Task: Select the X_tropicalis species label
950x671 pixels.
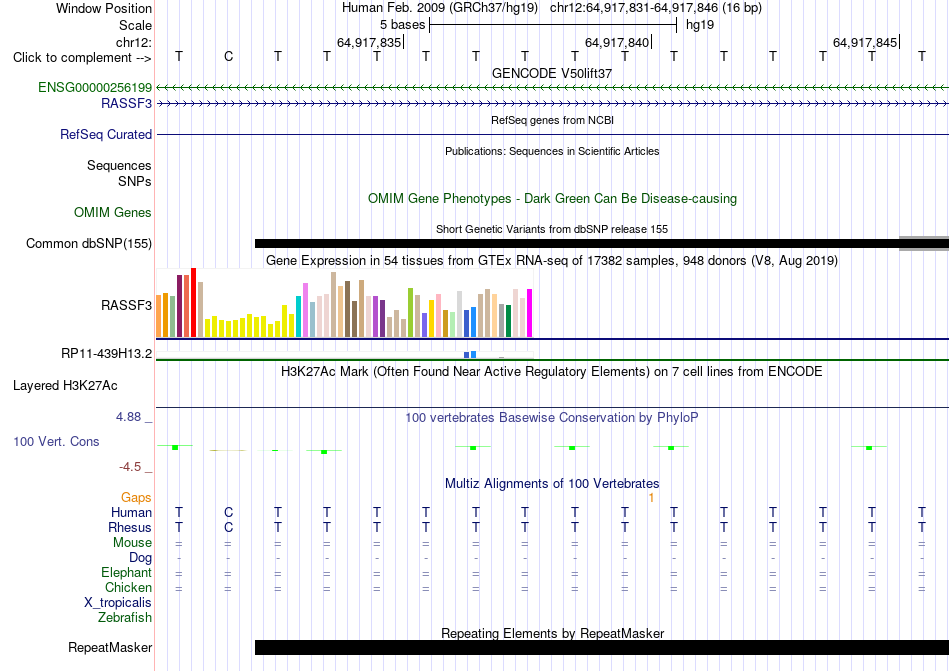Action: click(118, 603)
